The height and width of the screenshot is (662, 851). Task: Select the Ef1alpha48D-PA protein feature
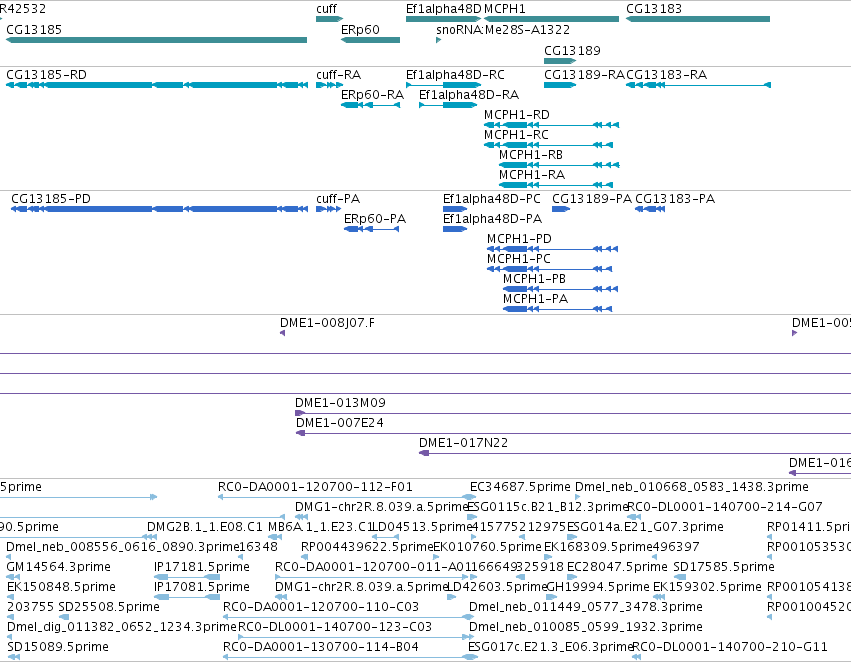pos(455,229)
